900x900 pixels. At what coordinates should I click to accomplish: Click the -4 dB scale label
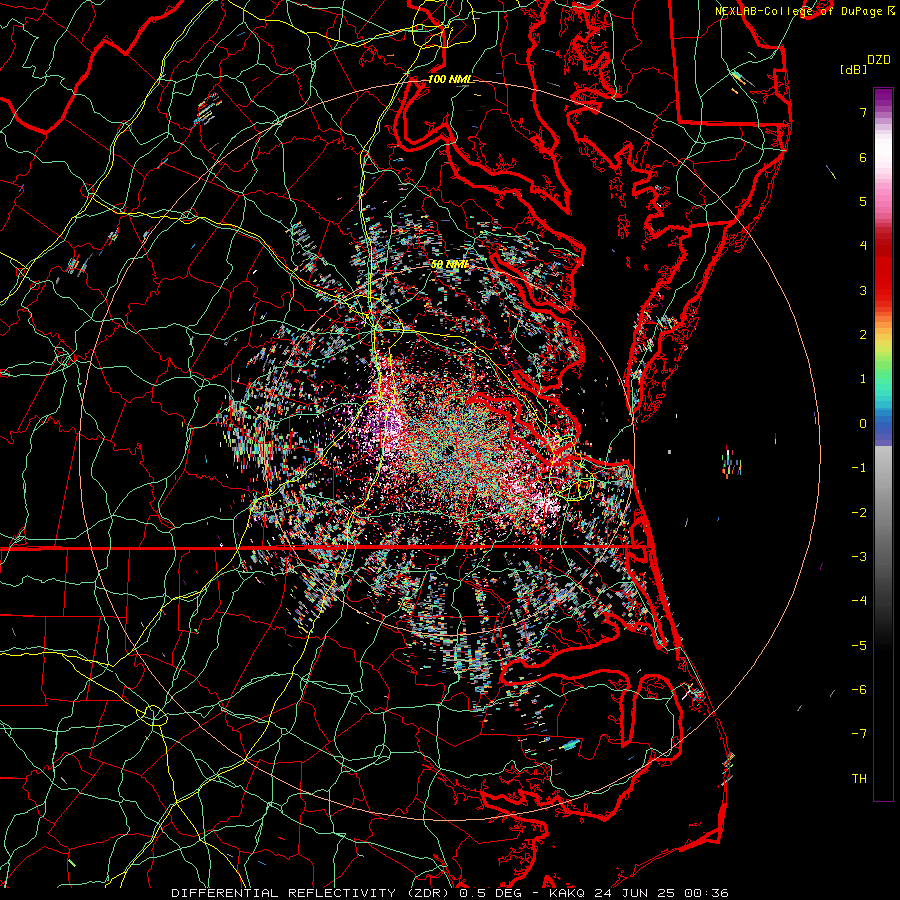click(x=859, y=601)
